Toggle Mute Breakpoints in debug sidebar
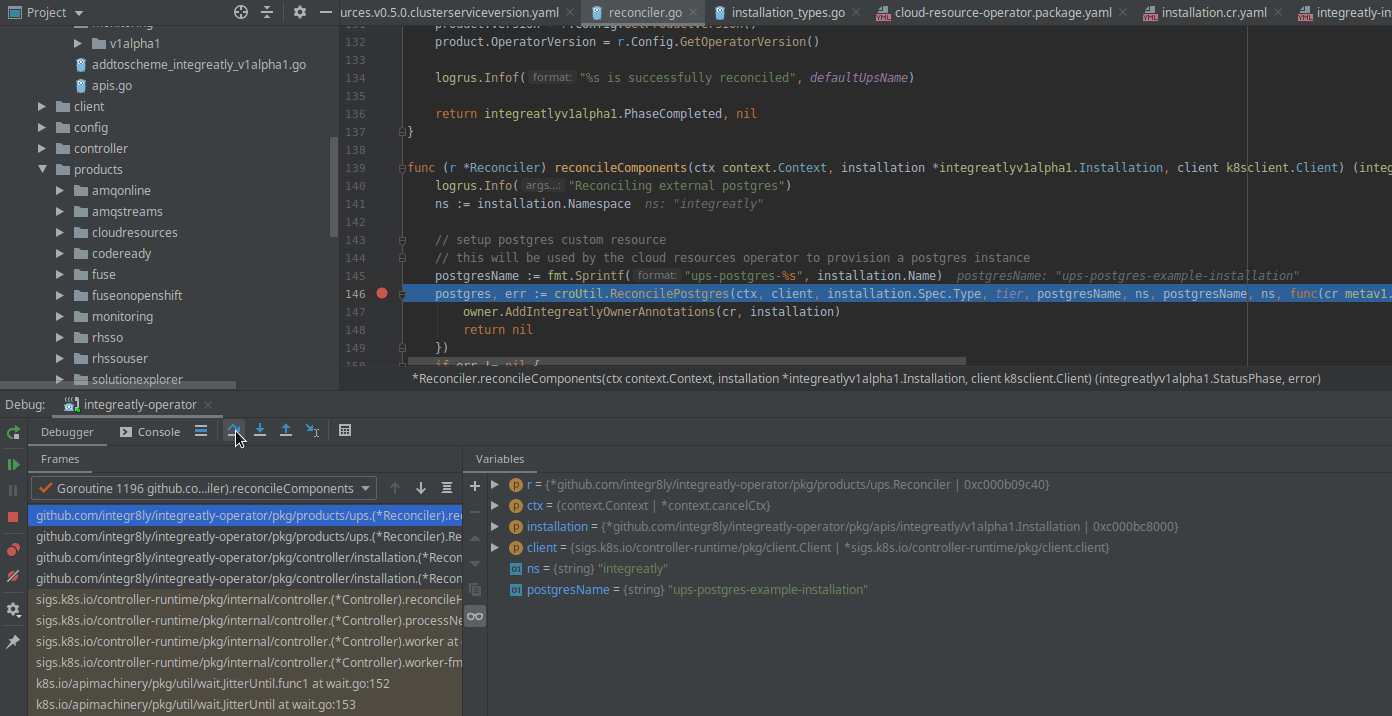Viewport: 1392px width, 716px height. pos(13,576)
